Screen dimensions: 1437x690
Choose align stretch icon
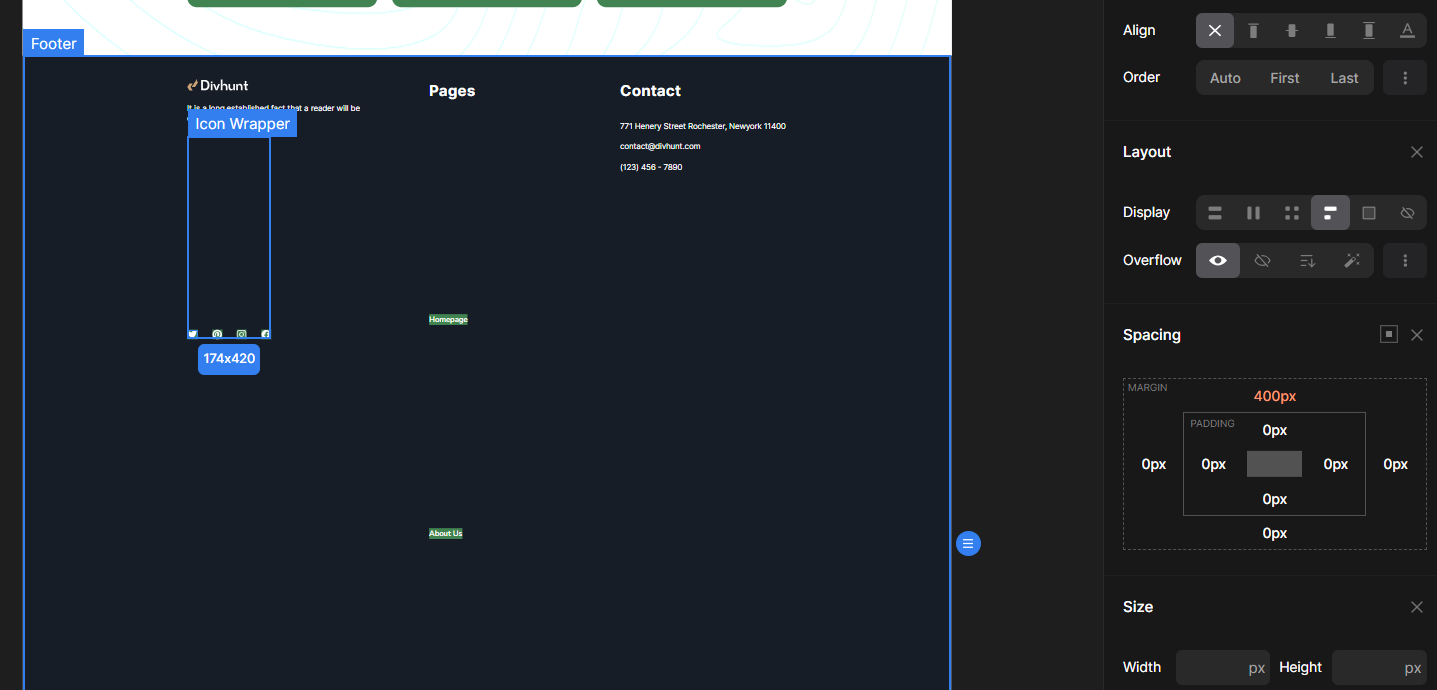tap(1369, 30)
